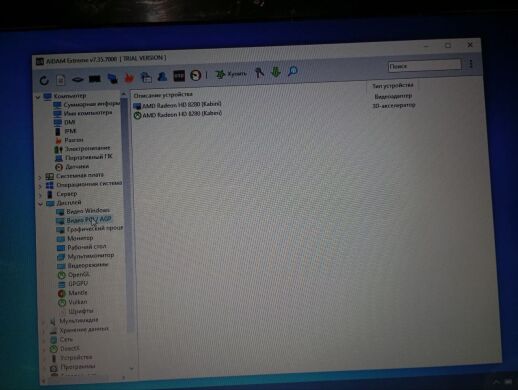
Task: Collapse the Компьютер tree node
Action: pos(38,97)
